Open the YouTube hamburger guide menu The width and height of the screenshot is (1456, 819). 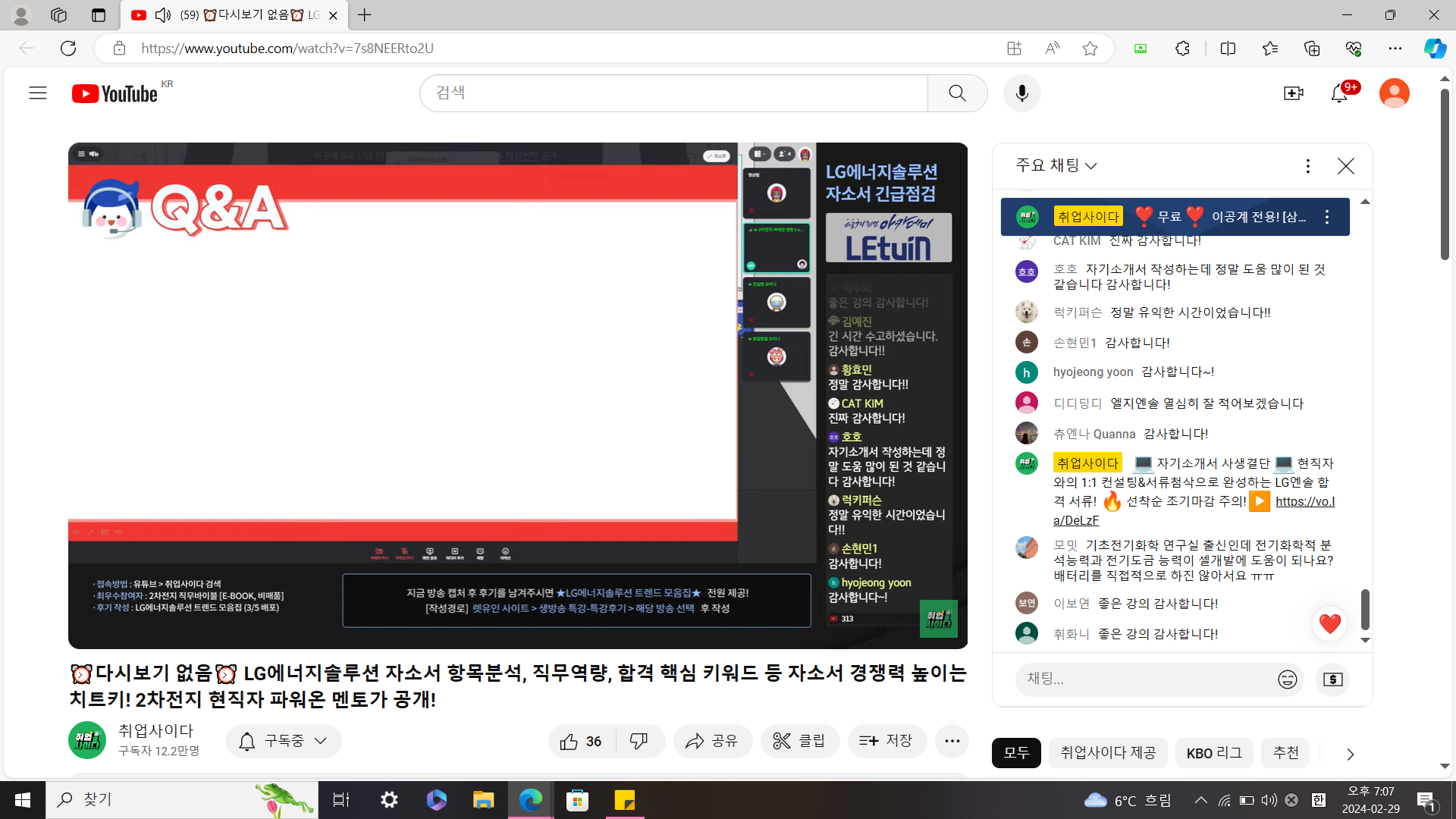point(38,93)
